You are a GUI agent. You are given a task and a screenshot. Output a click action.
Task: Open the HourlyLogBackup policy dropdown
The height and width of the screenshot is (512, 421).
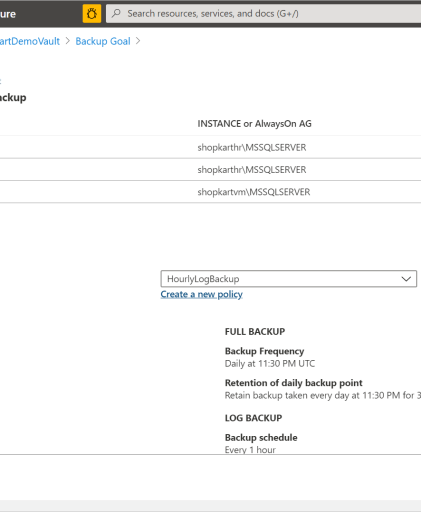coord(289,279)
